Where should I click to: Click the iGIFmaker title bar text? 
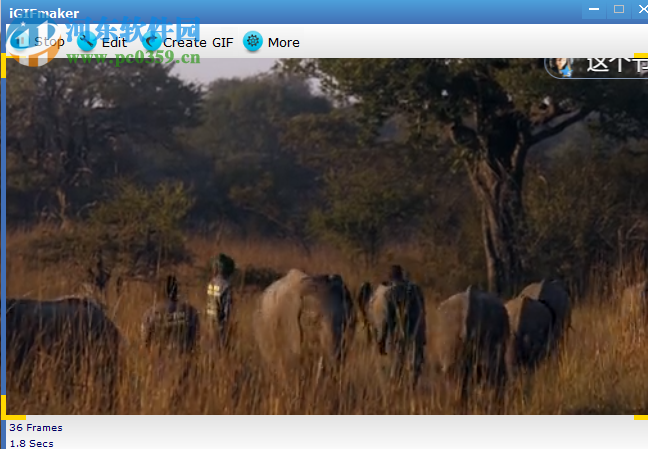pos(44,14)
